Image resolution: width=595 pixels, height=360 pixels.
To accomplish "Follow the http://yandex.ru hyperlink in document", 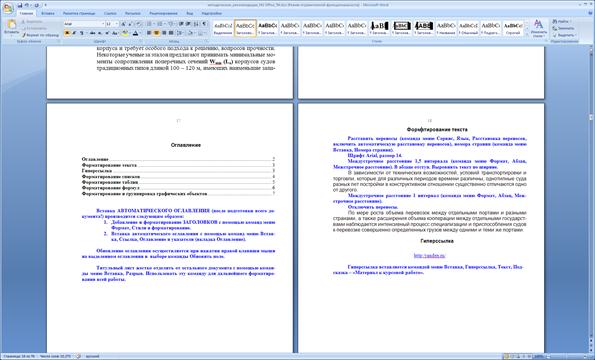I will [x=429, y=255].
